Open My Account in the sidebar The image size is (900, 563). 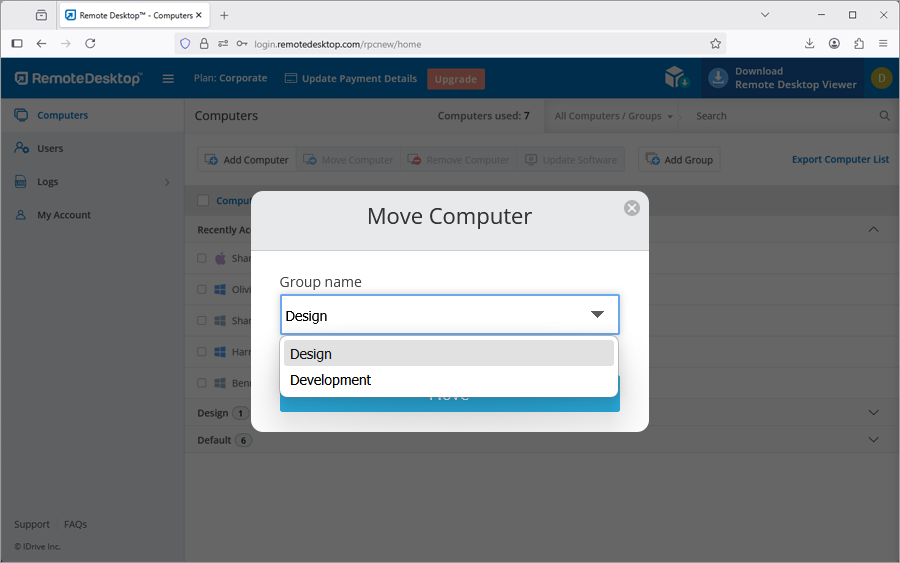coord(64,215)
